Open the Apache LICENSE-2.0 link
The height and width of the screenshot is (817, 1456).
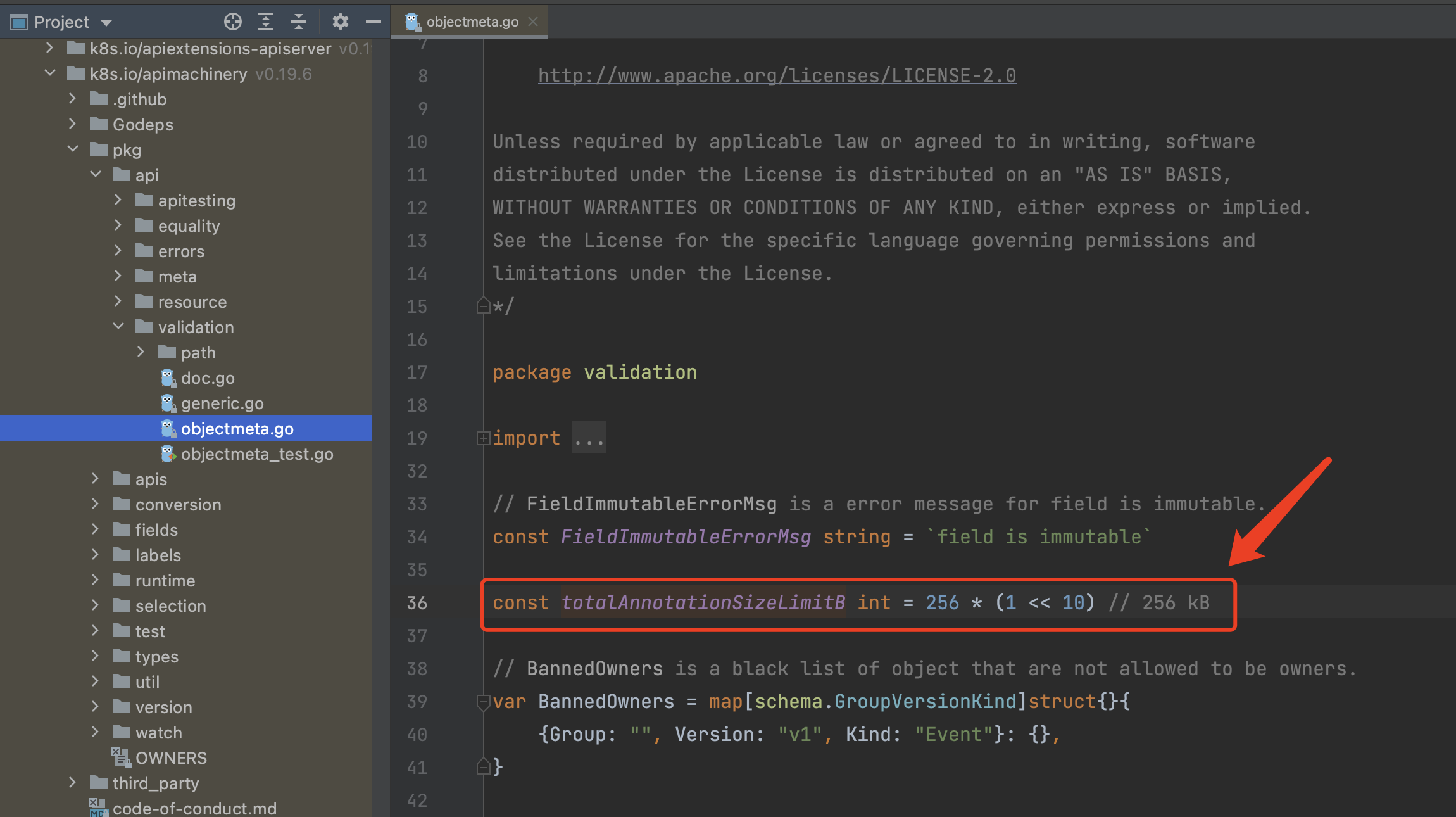tap(777, 76)
